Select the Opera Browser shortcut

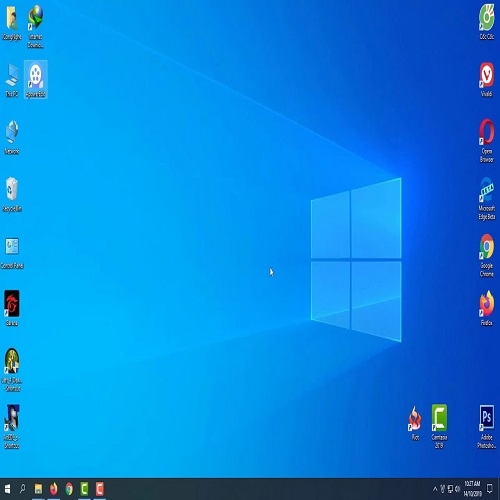[x=487, y=141]
